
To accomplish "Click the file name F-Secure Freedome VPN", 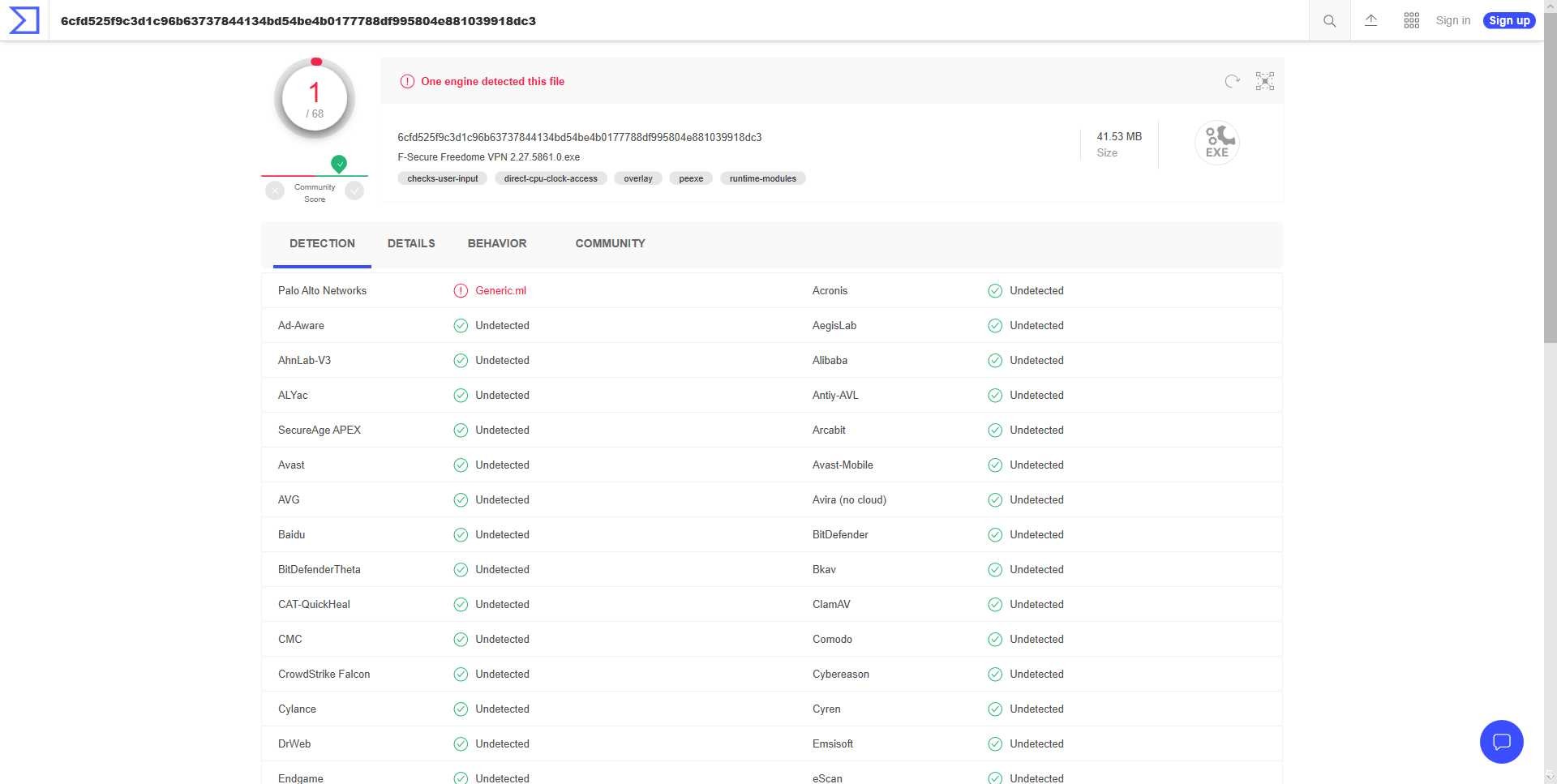I will point(488,157).
